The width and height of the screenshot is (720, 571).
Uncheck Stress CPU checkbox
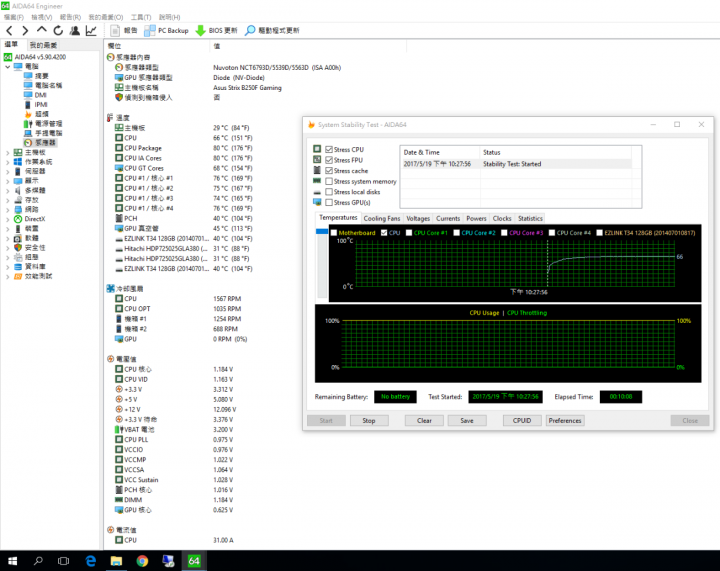(329, 150)
